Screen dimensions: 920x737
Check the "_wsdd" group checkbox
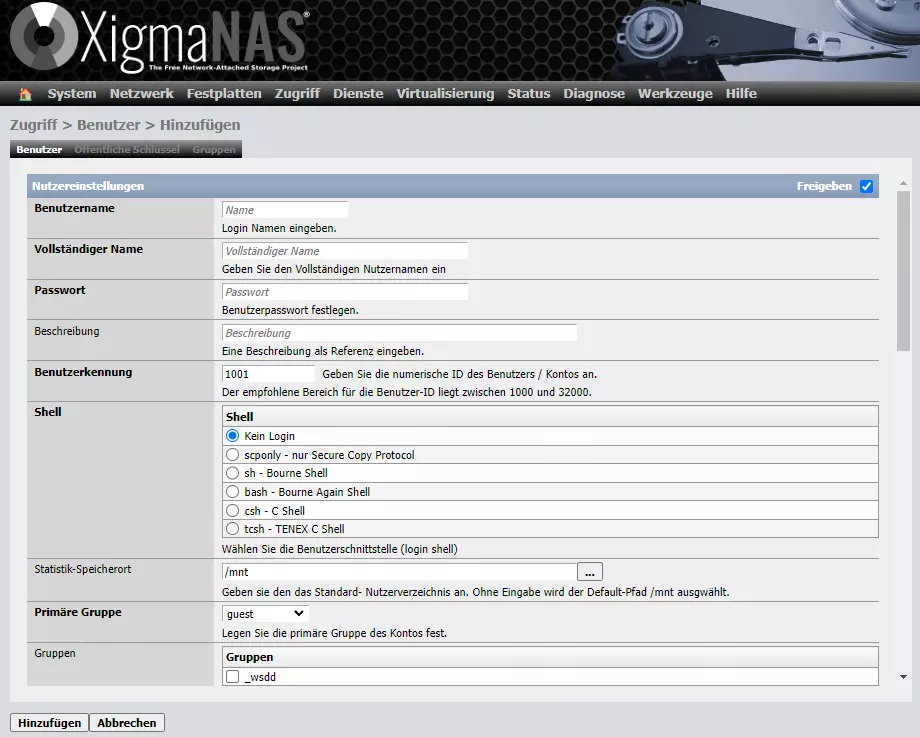[233, 676]
